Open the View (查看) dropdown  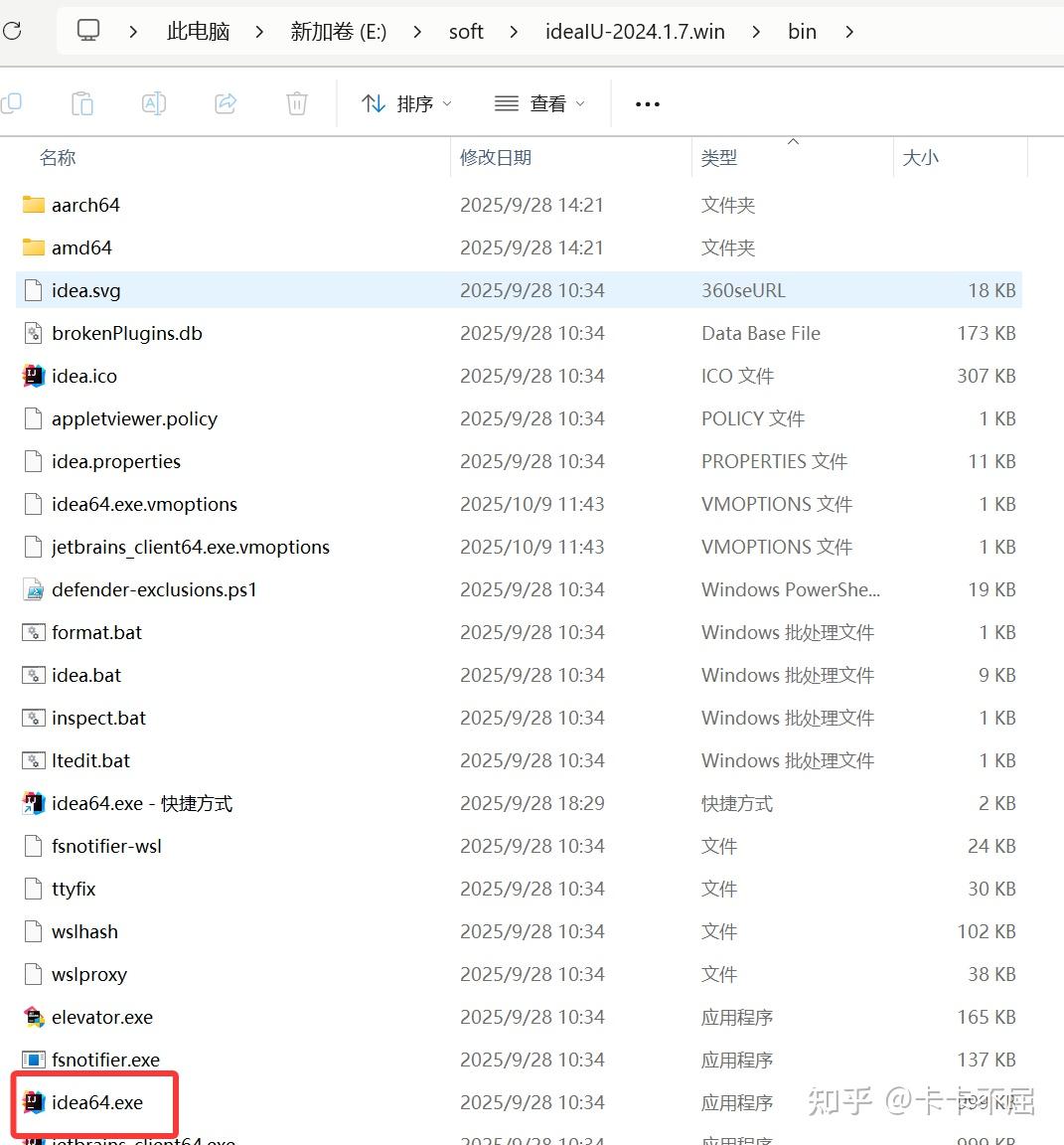pyautogui.click(x=540, y=103)
